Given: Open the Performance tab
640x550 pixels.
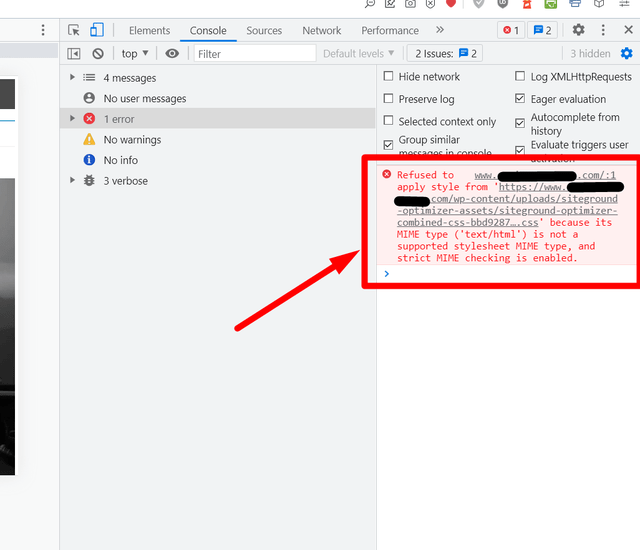Looking at the screenshot, I should (x=390, y=31).
